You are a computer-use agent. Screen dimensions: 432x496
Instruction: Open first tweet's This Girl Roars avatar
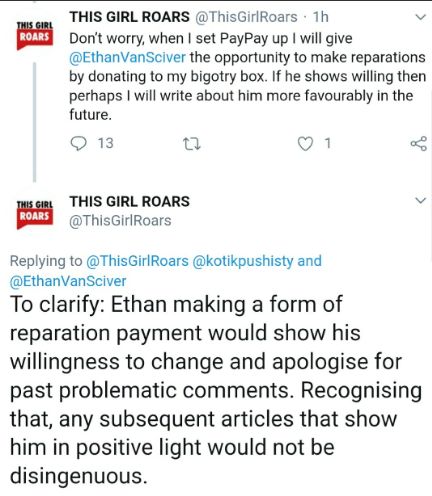35,35
